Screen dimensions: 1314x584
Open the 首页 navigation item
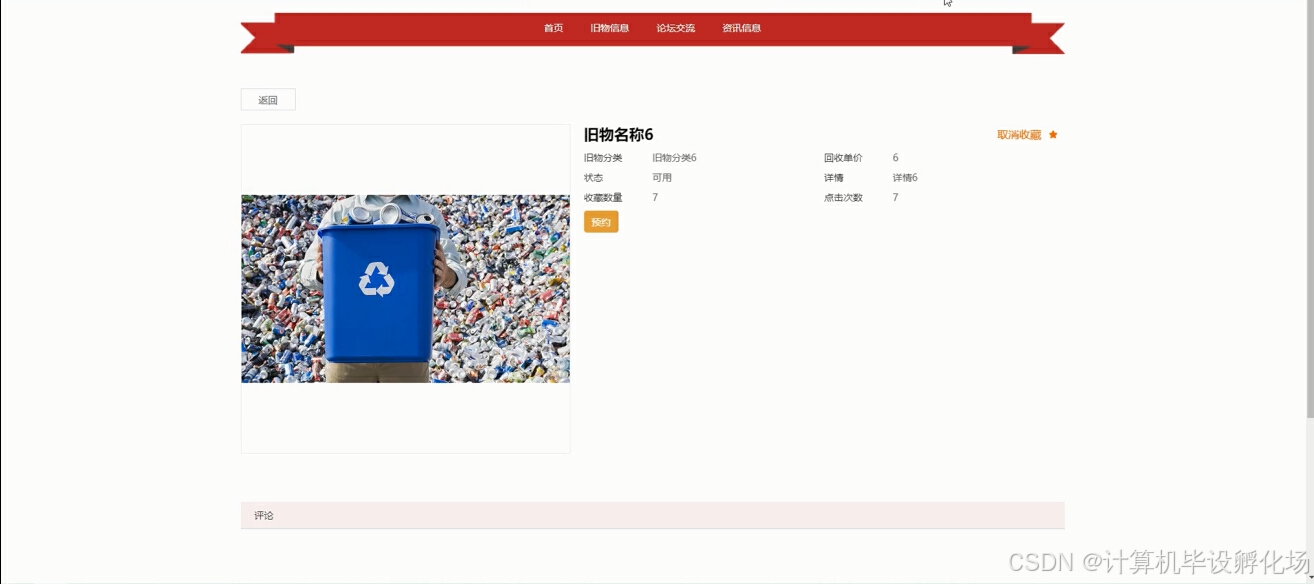(553, 28)
